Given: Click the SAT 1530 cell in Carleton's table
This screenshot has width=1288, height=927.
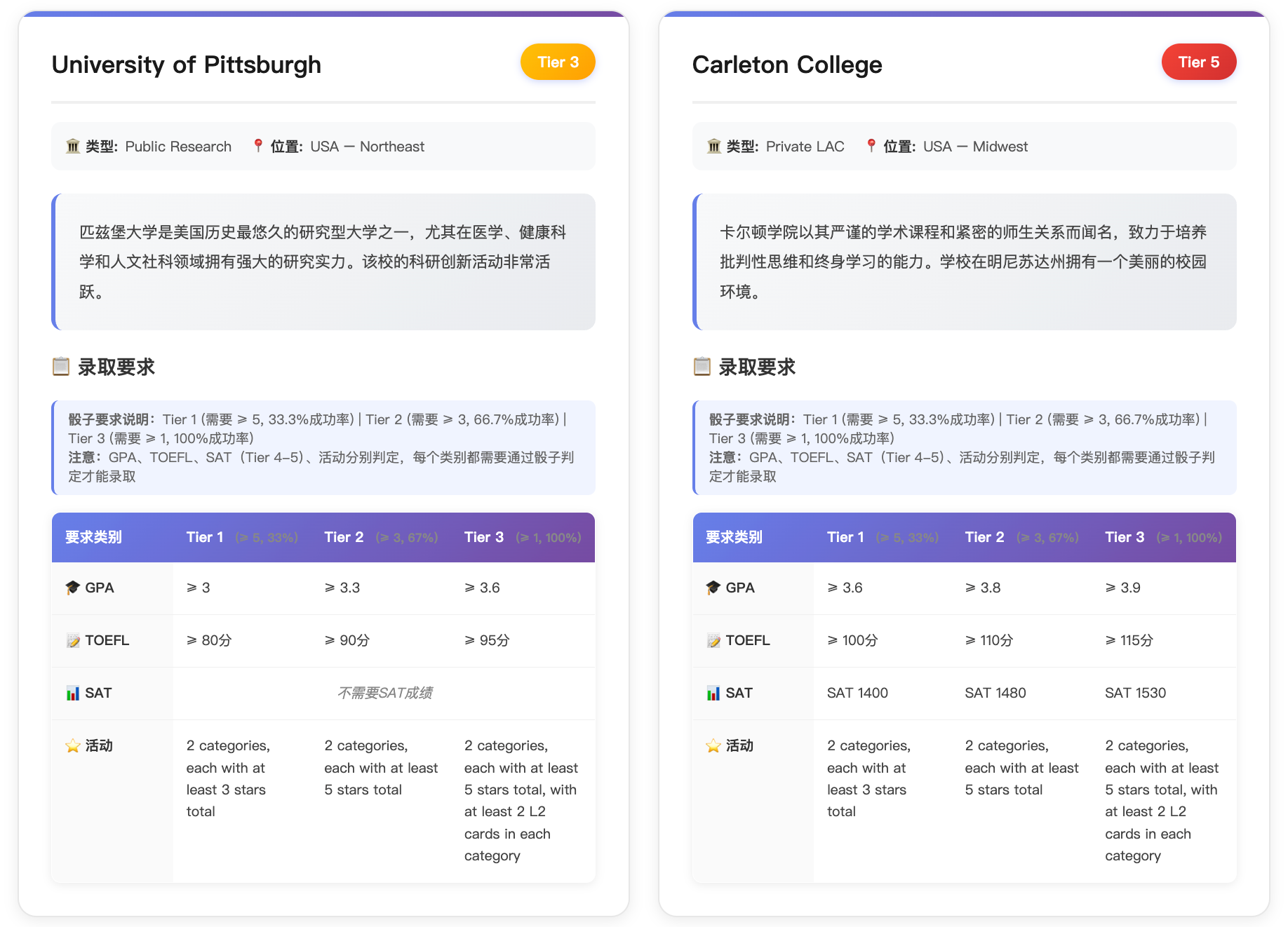Looking at the screenshot, I should (1134, 693).
